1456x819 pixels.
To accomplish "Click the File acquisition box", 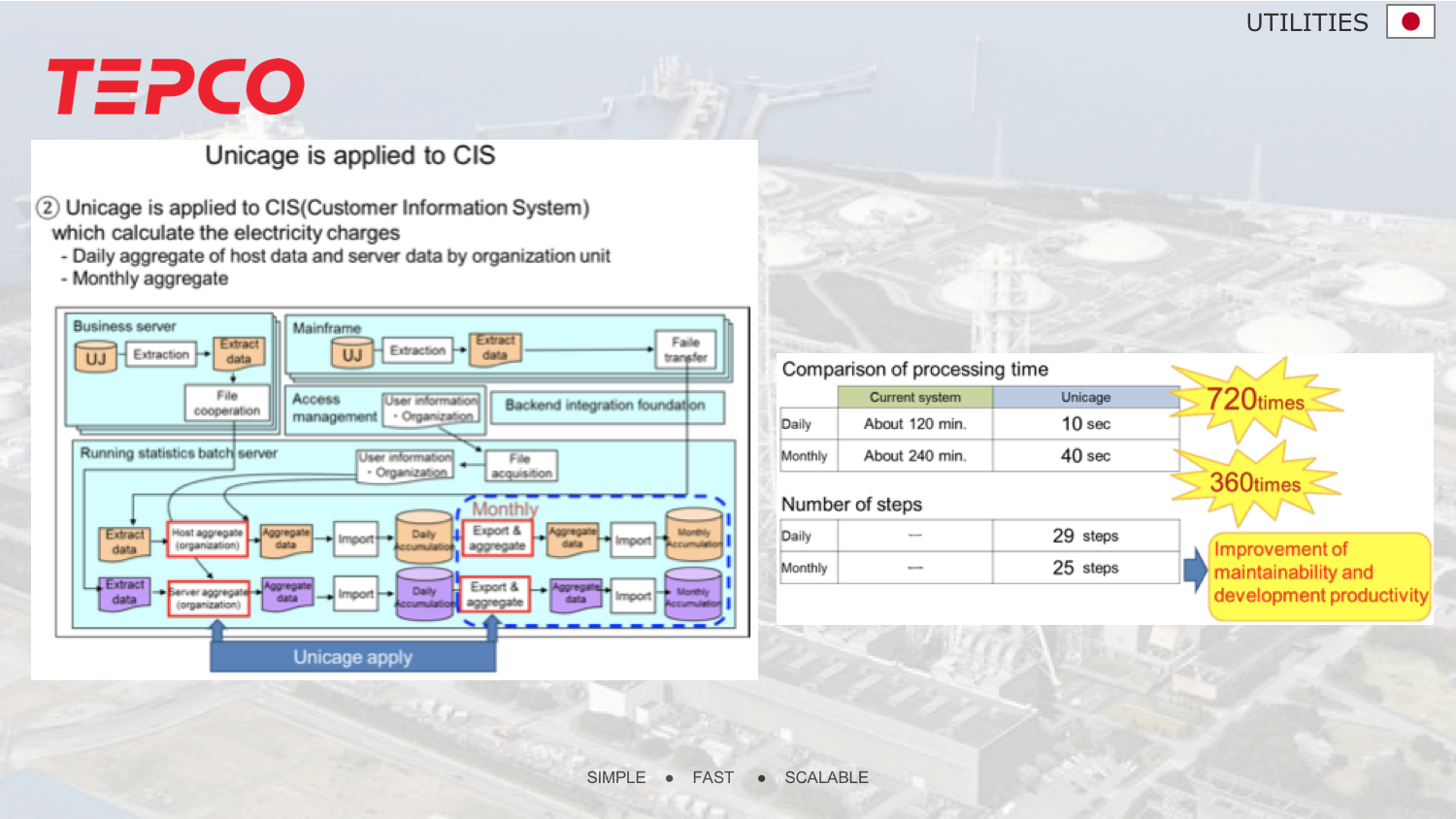I will click(520, 466).
